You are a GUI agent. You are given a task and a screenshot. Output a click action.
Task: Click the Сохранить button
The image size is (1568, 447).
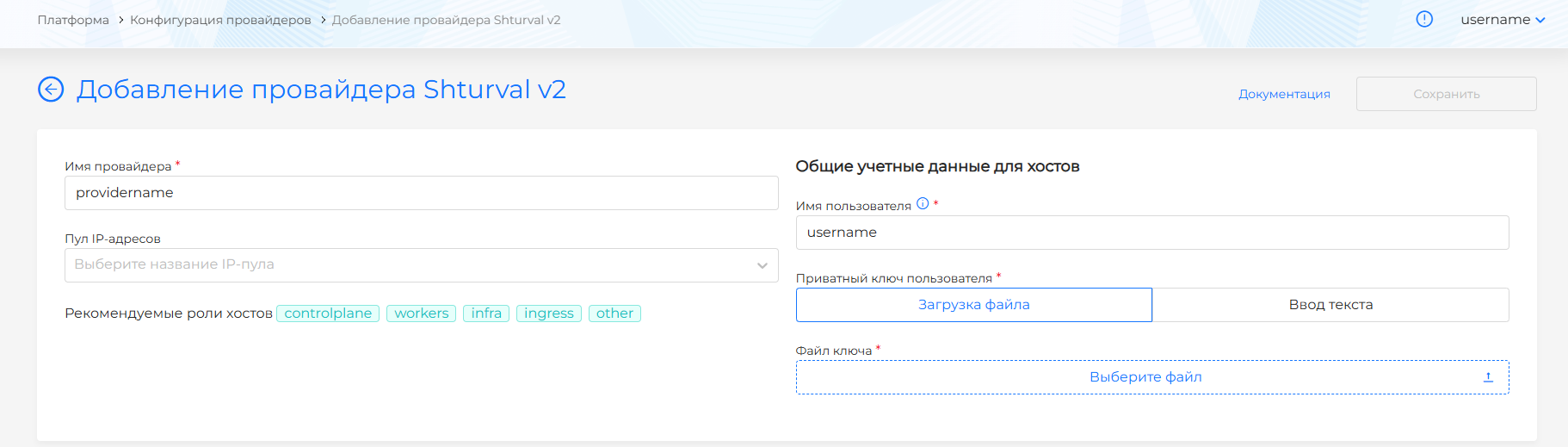tap(1446, 94)
